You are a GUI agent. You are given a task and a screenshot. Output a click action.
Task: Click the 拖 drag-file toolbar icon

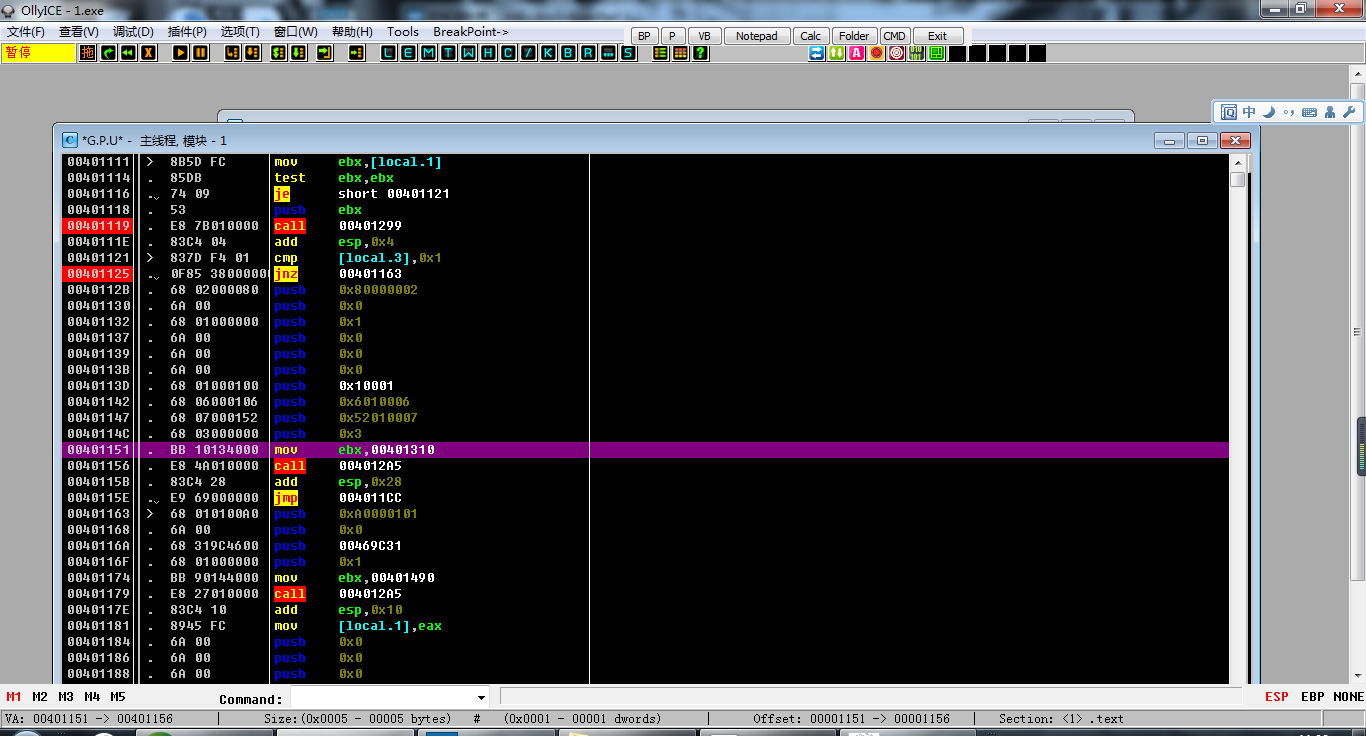(x=88, y=53)
